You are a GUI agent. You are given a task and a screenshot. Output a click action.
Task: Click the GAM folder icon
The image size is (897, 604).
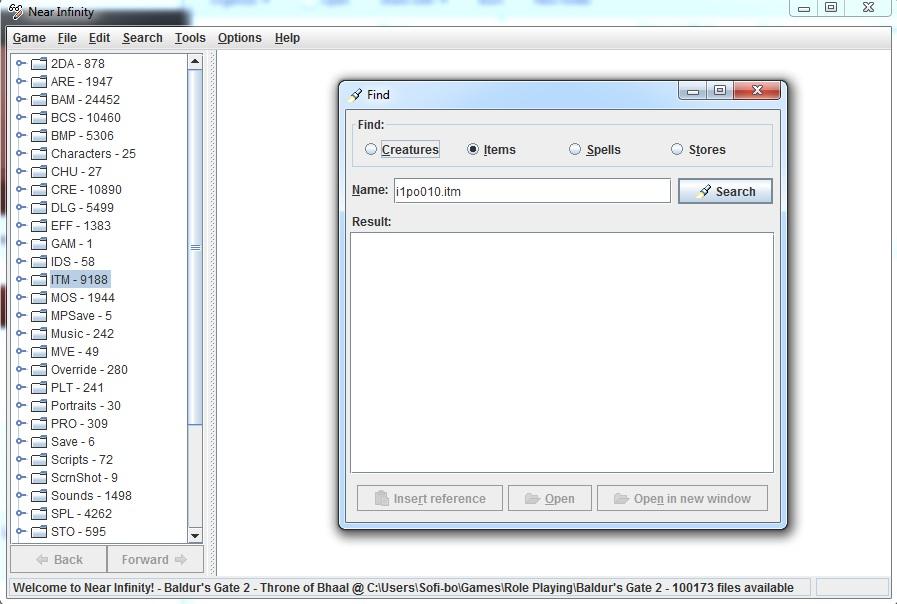(x=39, y=244)
